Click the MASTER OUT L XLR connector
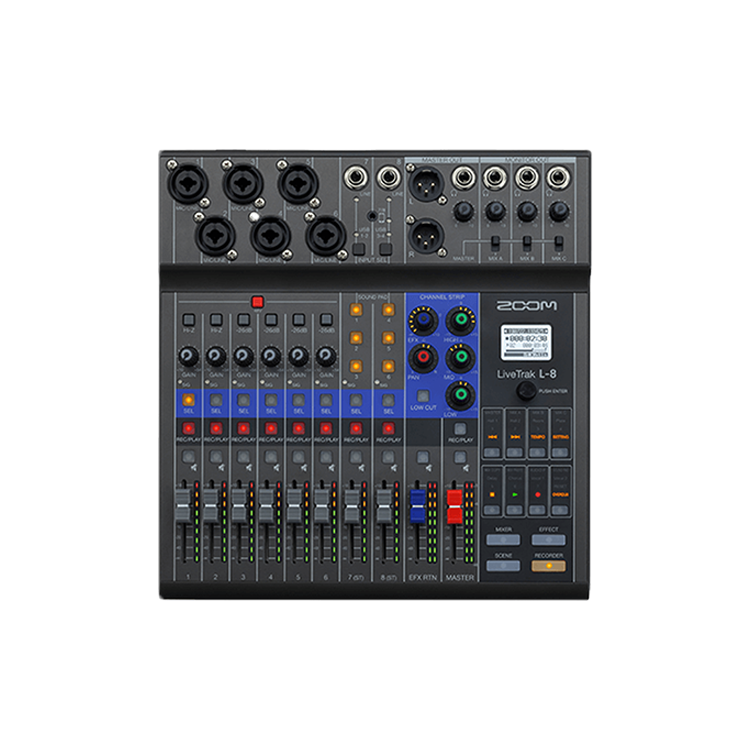Image resolution: width=750 pixels, height=750 pixels. click(425, 184)
